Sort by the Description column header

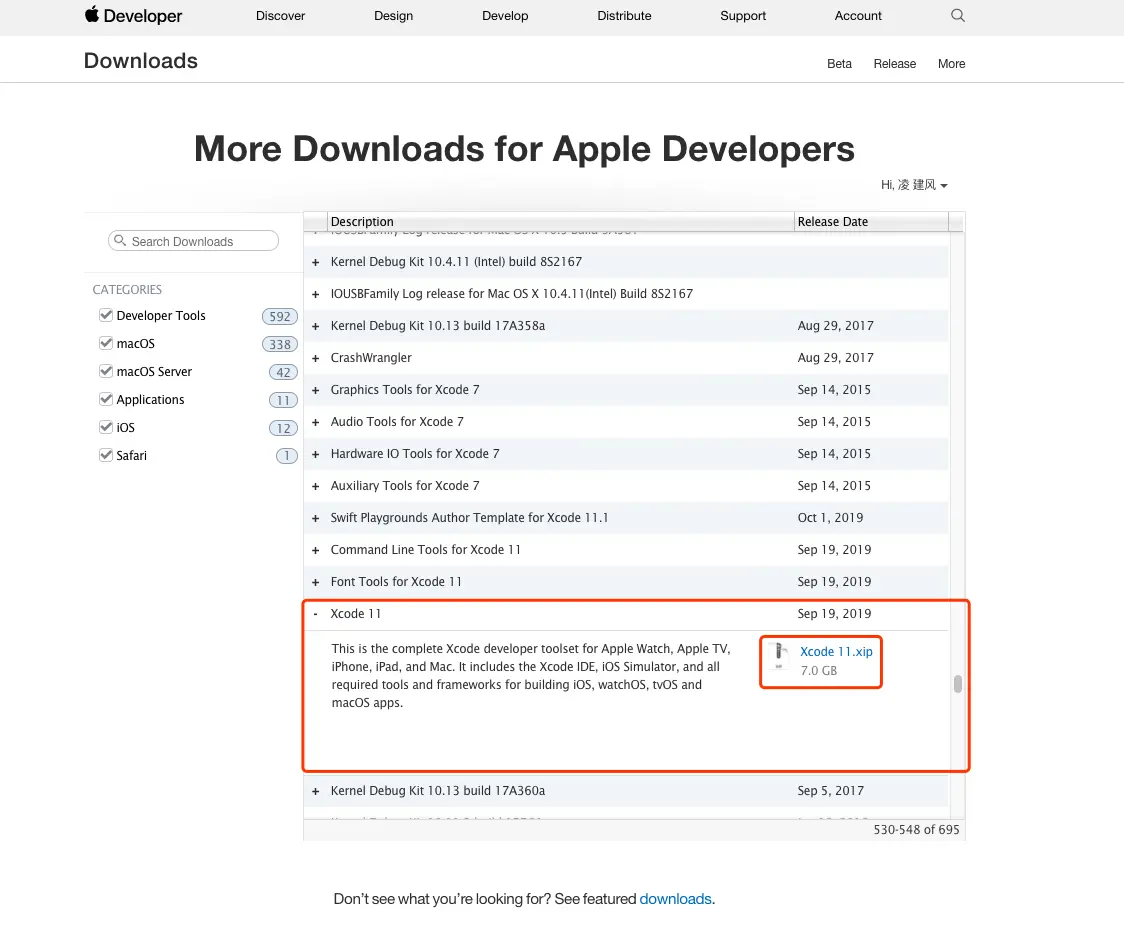coord(561,222)
